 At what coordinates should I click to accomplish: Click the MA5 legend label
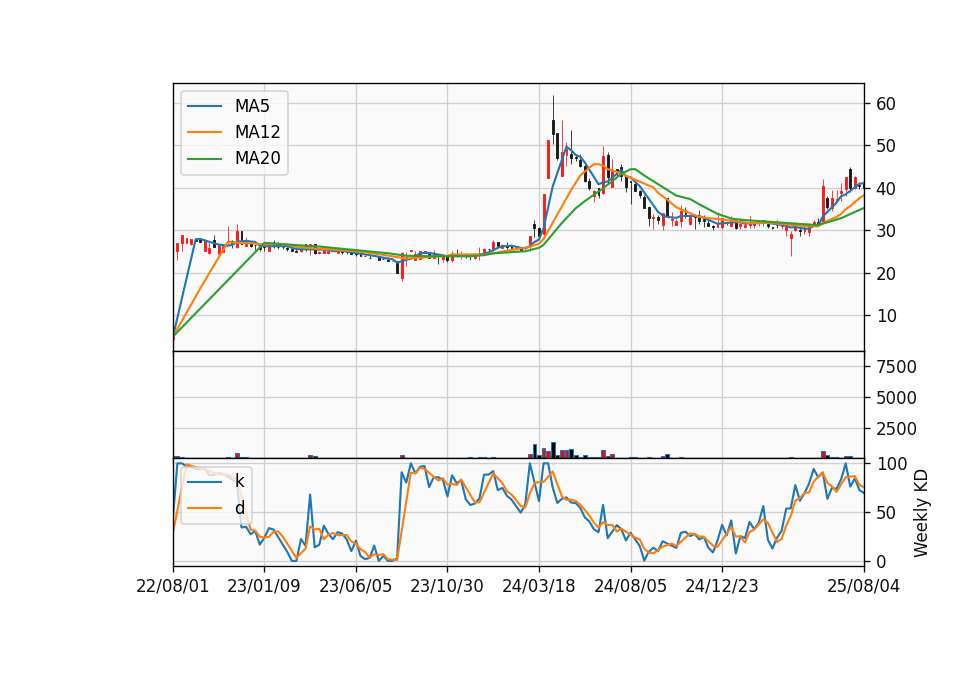[252, 106]
